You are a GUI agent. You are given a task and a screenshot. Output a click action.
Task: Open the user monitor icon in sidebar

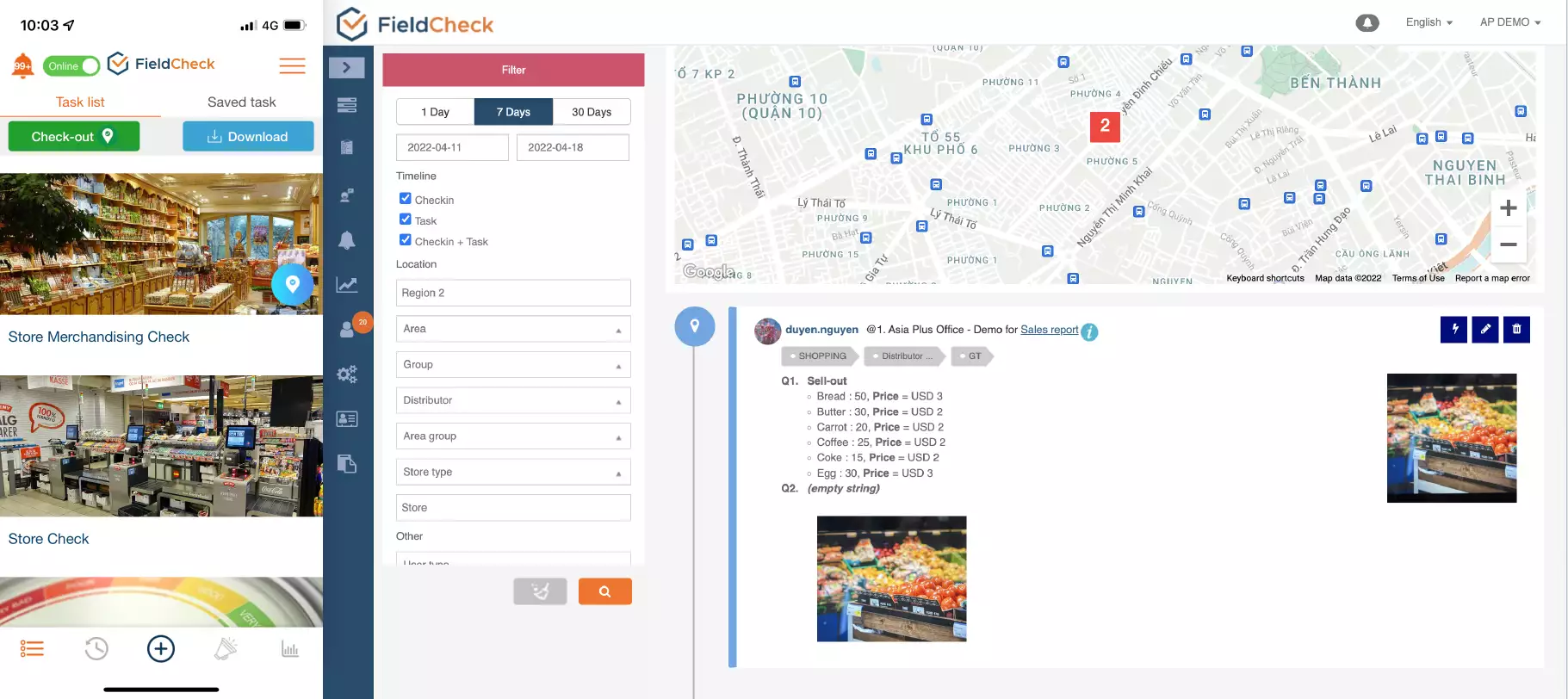pyautogui.click(x=347, y=195)
